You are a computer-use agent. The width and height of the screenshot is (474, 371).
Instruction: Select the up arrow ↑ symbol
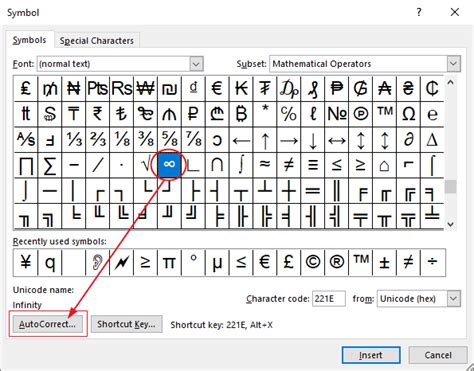(x=265, y=140)
